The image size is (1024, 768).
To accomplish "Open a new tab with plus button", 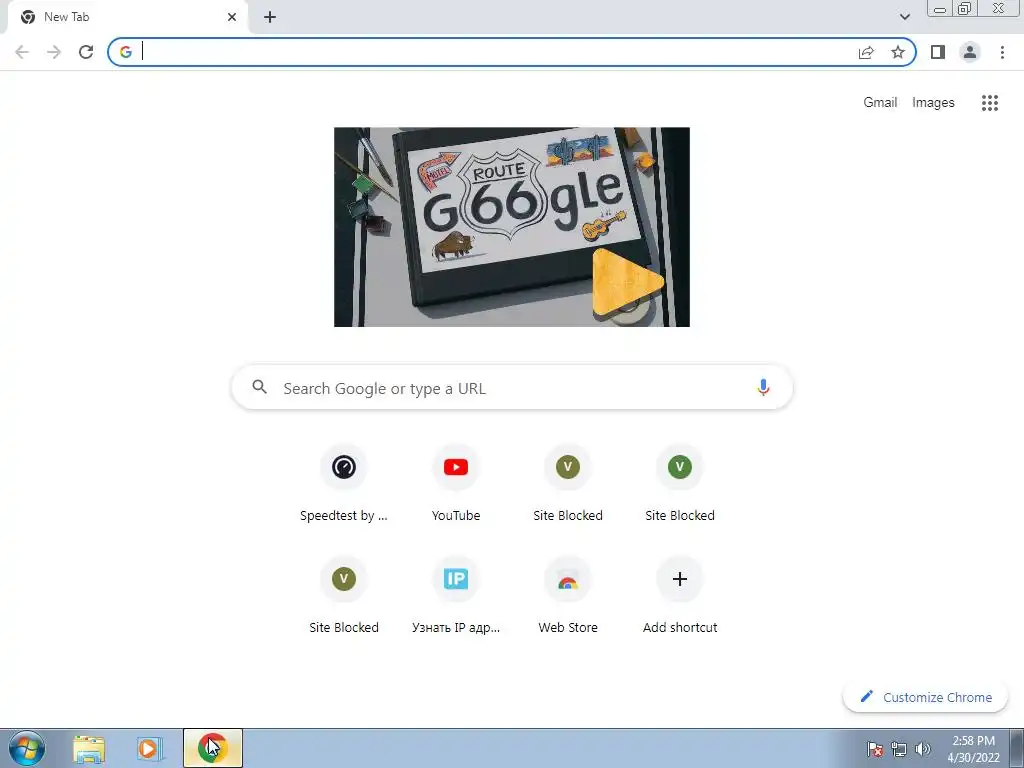I will coord(270,17).
